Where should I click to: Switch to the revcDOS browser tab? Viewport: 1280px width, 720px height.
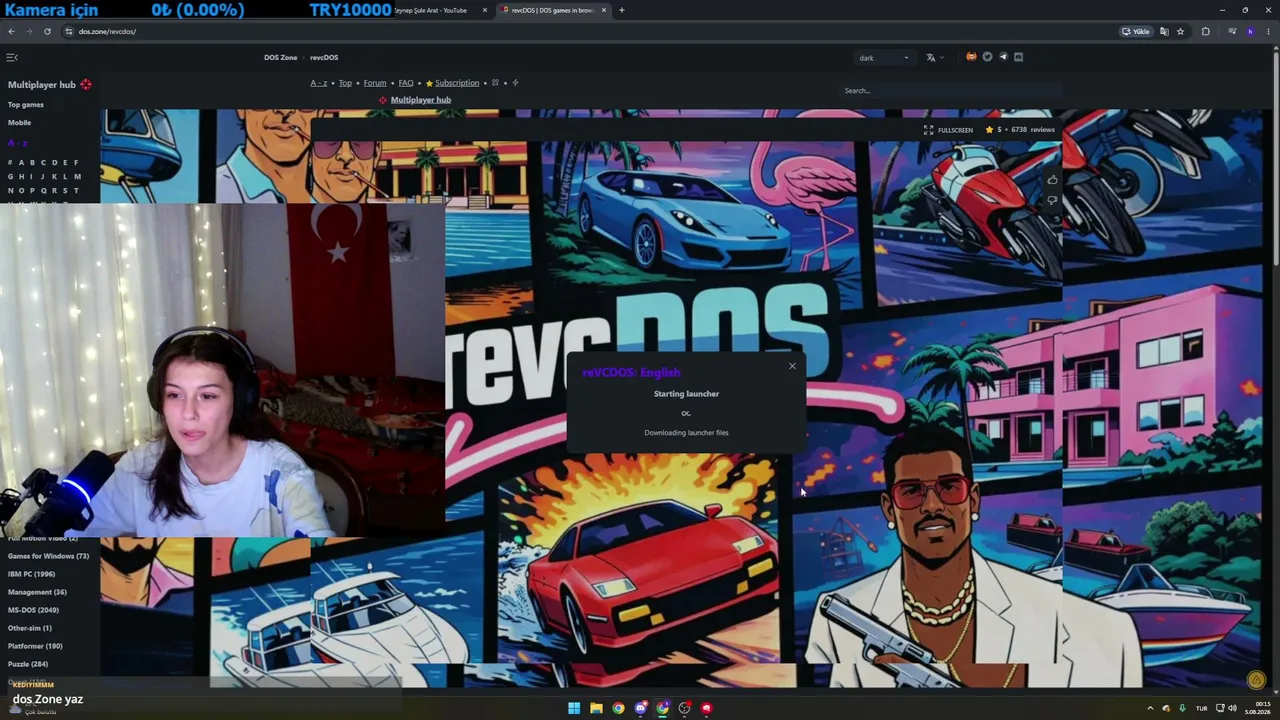[552, 10]
